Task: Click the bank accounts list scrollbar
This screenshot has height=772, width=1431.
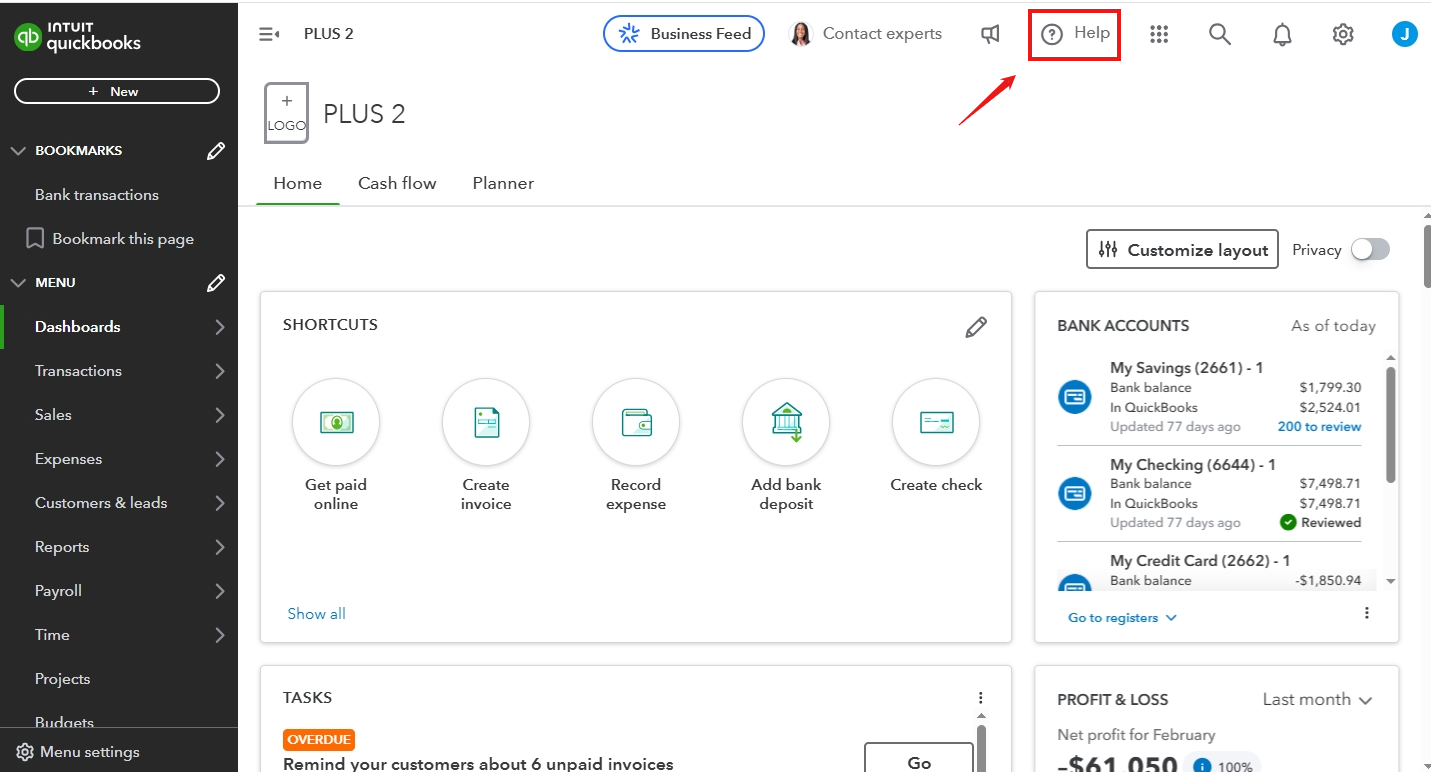Action: pyautogui.click(x=1390, y=425)
